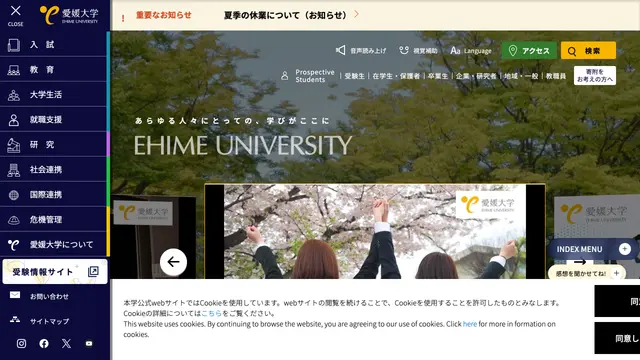
Task: Click the lower black 同意し cookie button
Action: [x=617, y=338]
